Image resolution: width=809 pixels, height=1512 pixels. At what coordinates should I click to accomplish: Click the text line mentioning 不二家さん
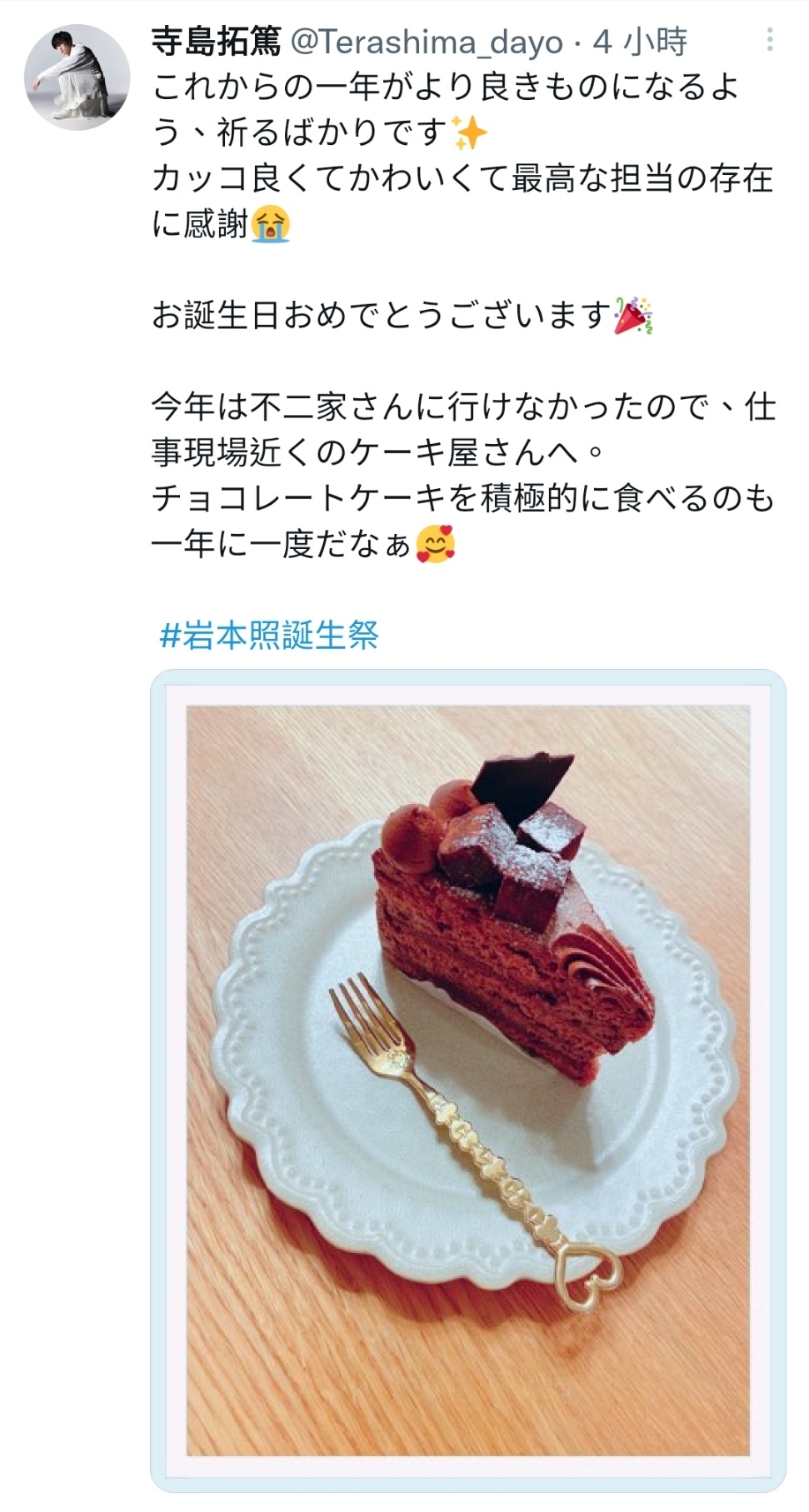[463, 407]
